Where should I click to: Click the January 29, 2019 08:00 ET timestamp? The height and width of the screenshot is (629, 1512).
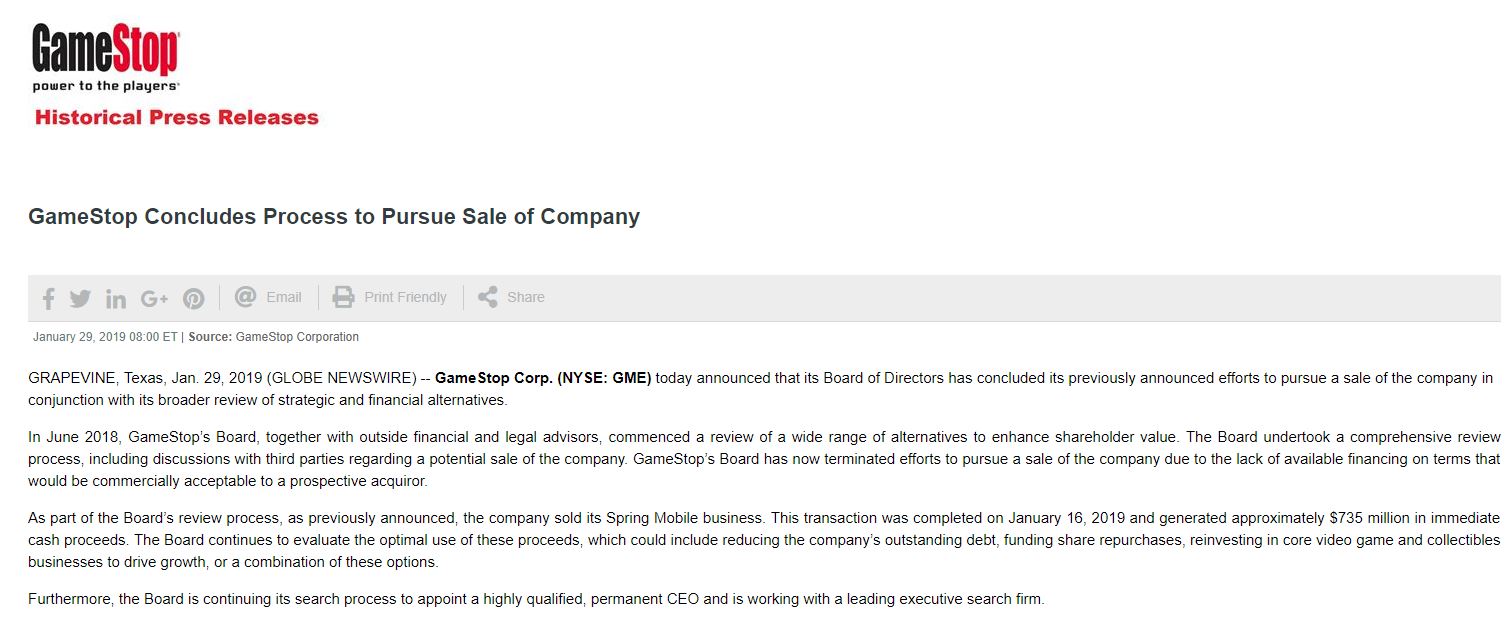point(105,337)
